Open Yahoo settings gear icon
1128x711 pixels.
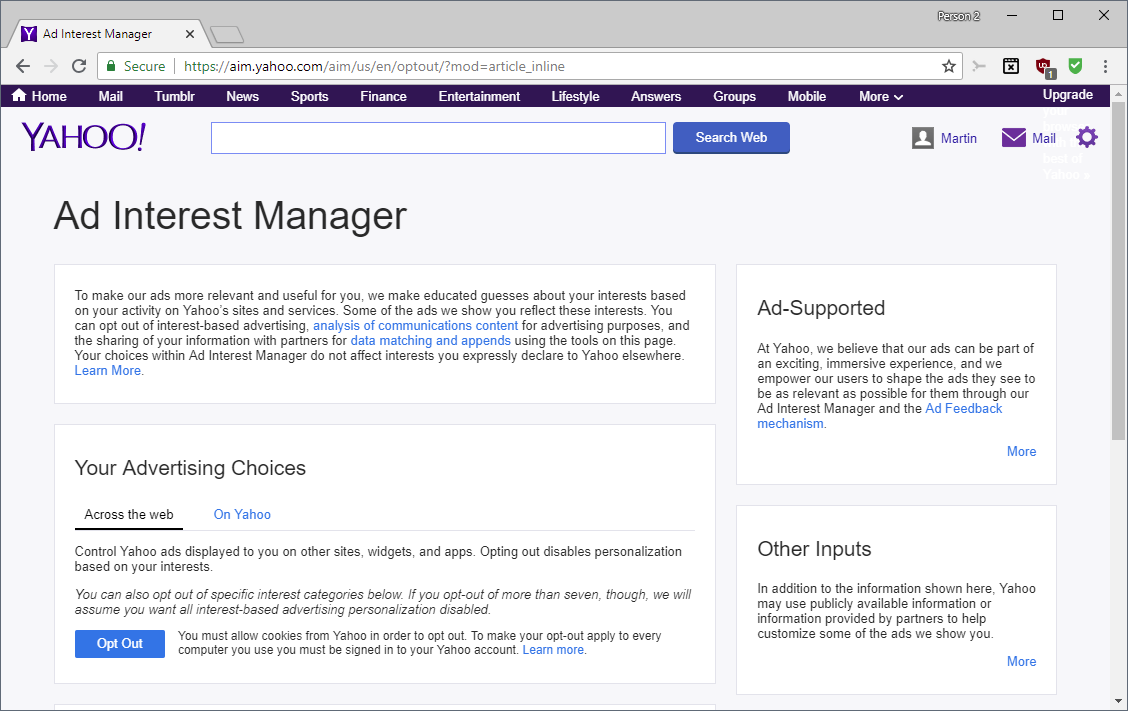coord(1086,137)
